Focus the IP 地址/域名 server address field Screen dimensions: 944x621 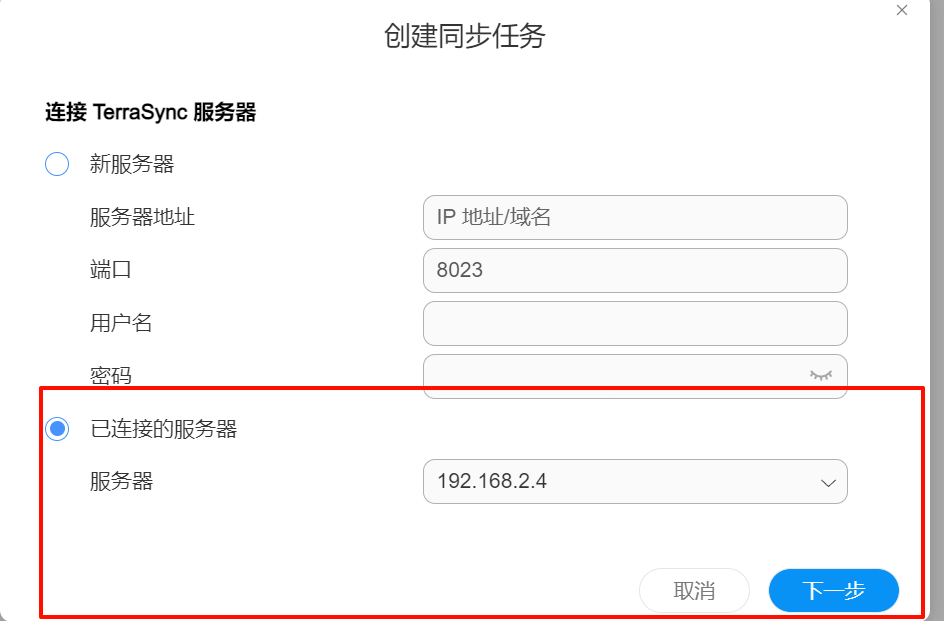[635, 217]
